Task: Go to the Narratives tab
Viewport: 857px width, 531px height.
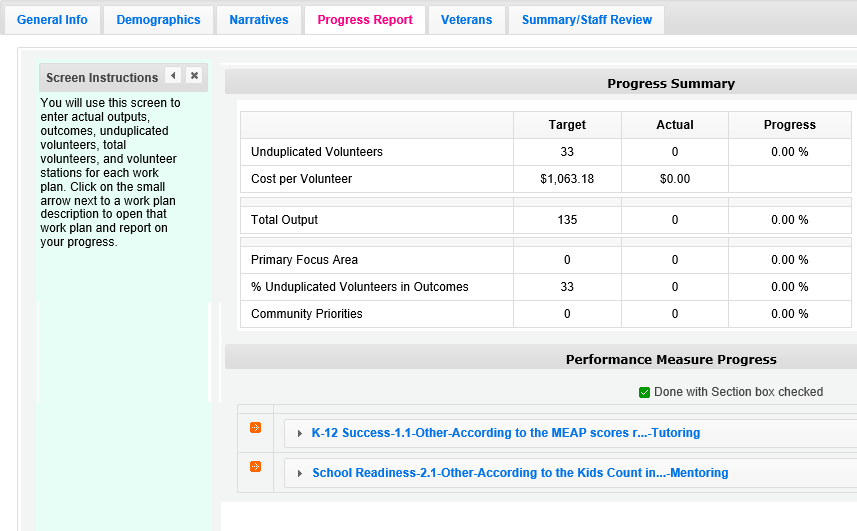Action: point(259,20)
